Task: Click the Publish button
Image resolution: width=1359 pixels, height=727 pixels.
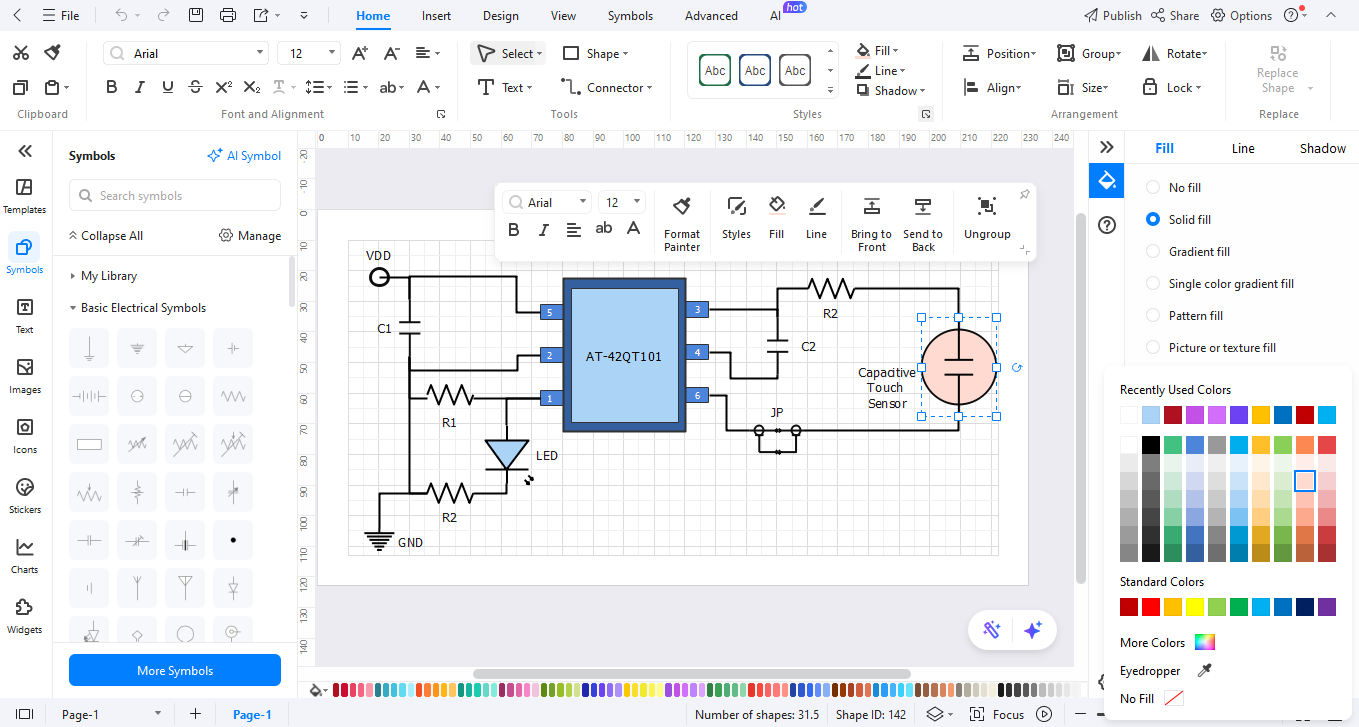Action: coord(1113,15)
